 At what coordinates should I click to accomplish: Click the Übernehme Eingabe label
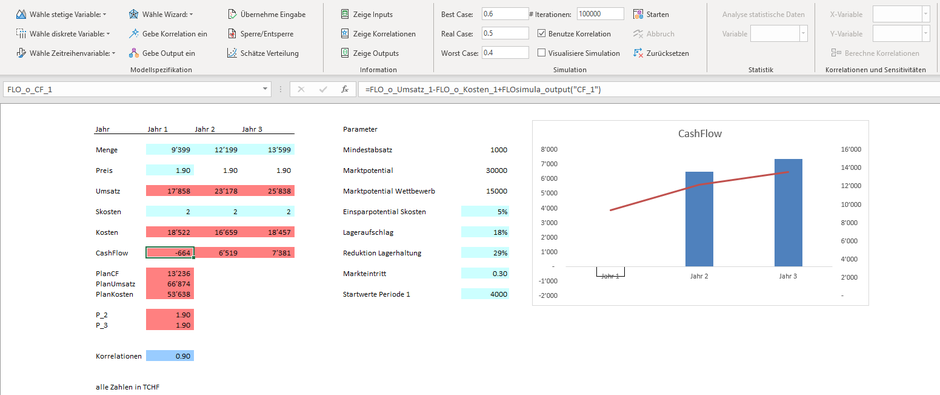click(x=273, y=14)
